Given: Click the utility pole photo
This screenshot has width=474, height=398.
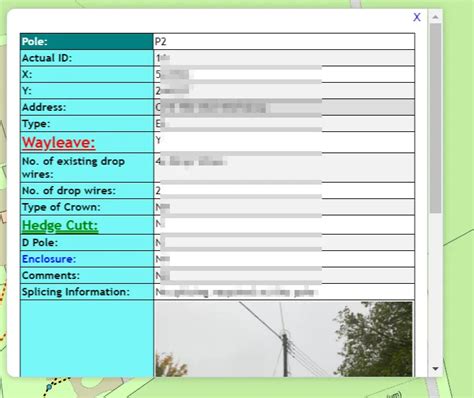Looking at the screenshot, I should tap(284, 339).
